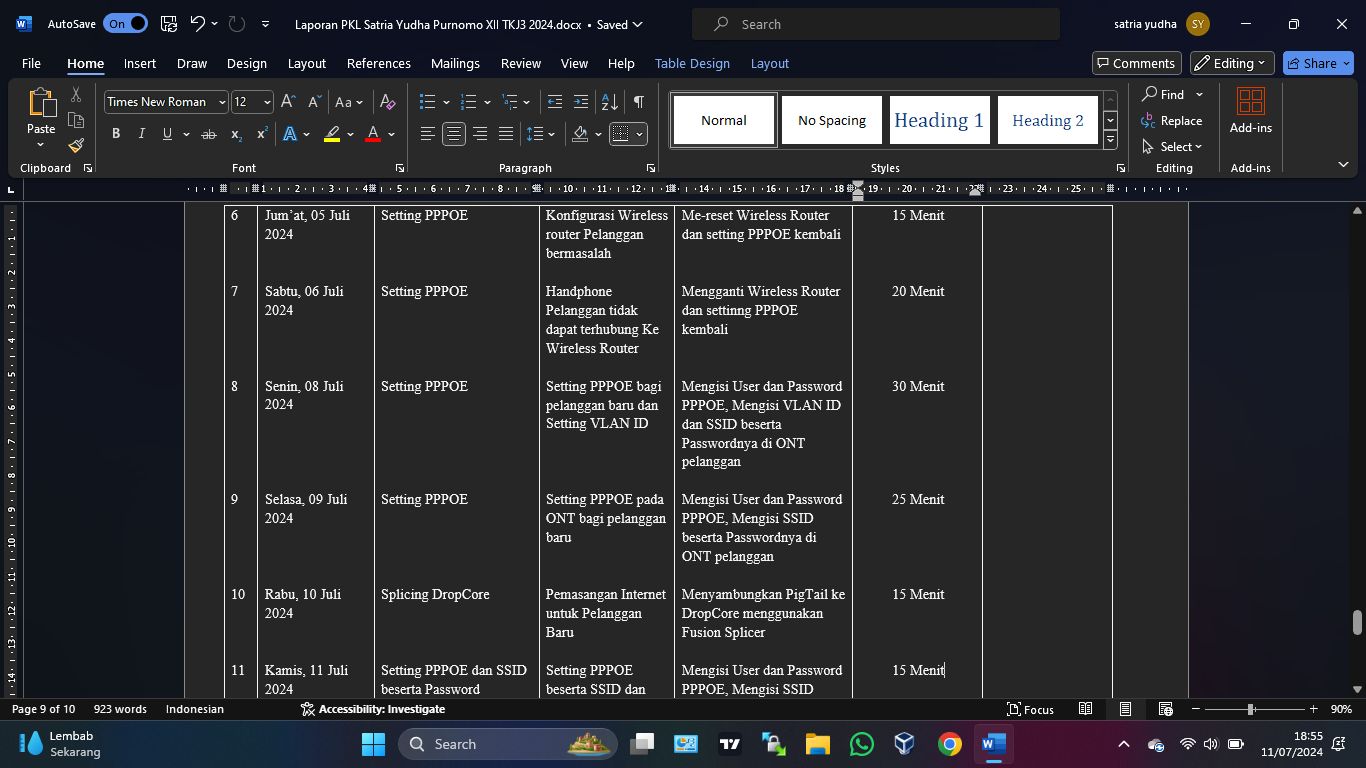Apply superscript formatting
The width and height of the screenshot is (1366, 768).
click(262, 134)
